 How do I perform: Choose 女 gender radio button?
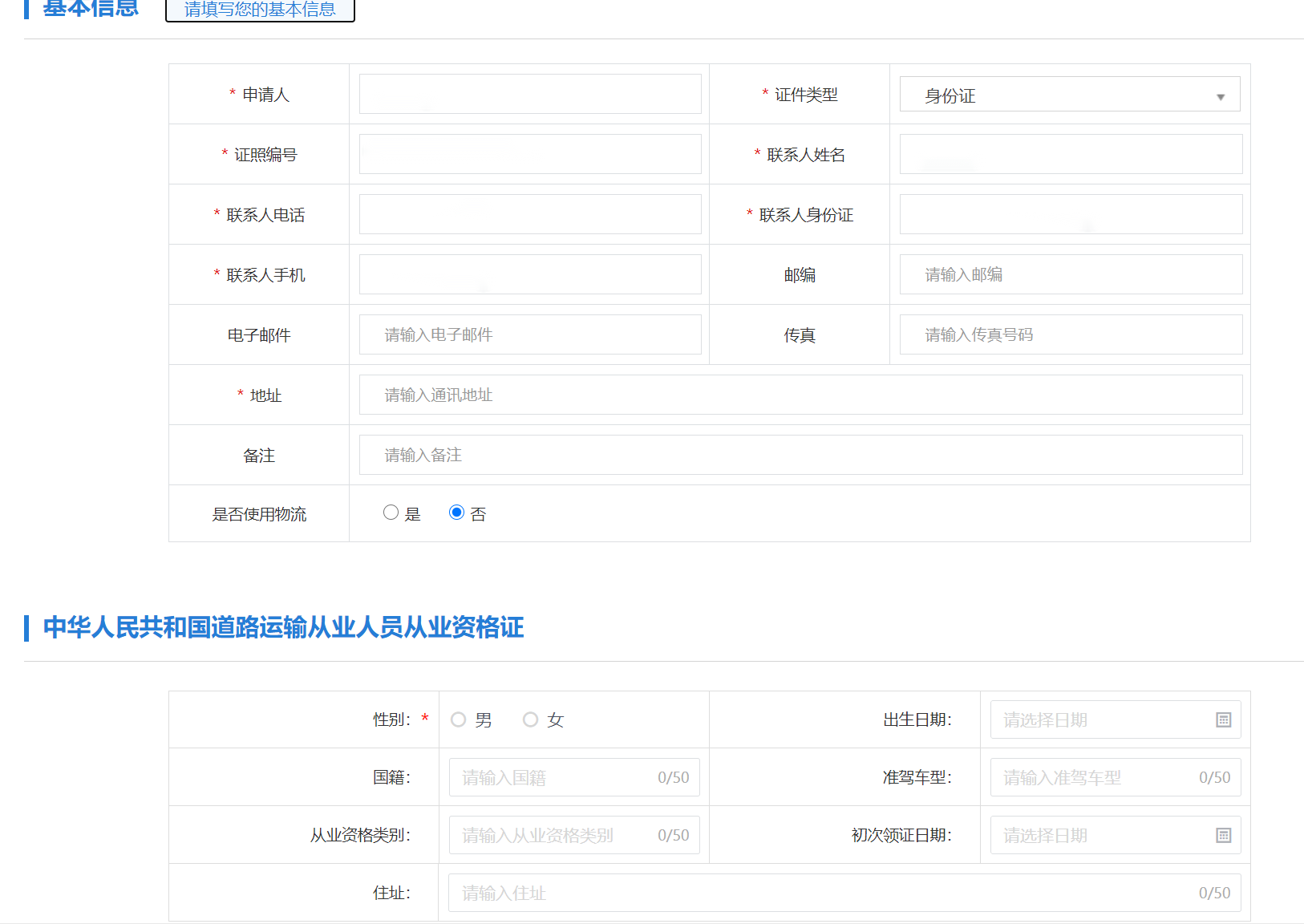(x=530, y=719)
